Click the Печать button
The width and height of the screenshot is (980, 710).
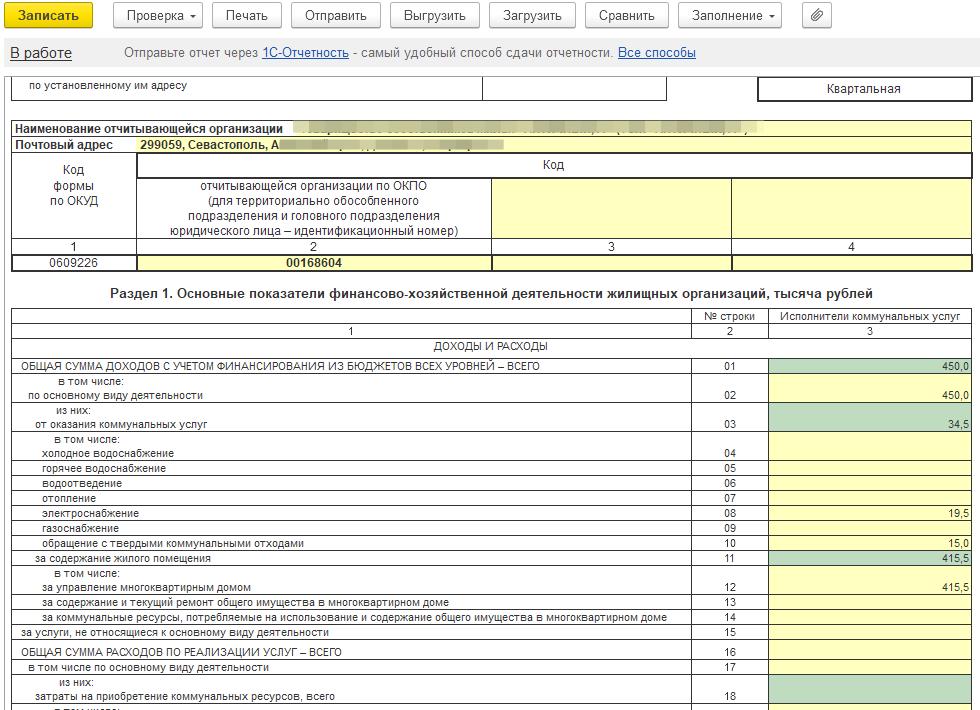246,16
